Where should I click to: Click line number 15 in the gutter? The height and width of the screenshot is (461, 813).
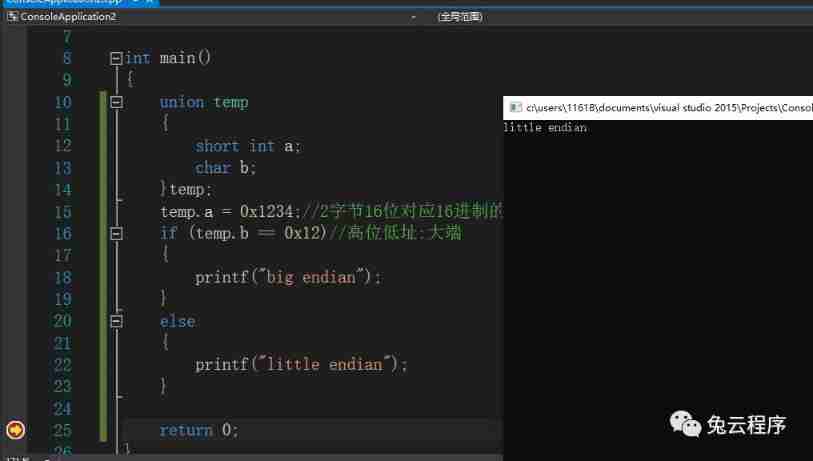click(x=63, y=212)
